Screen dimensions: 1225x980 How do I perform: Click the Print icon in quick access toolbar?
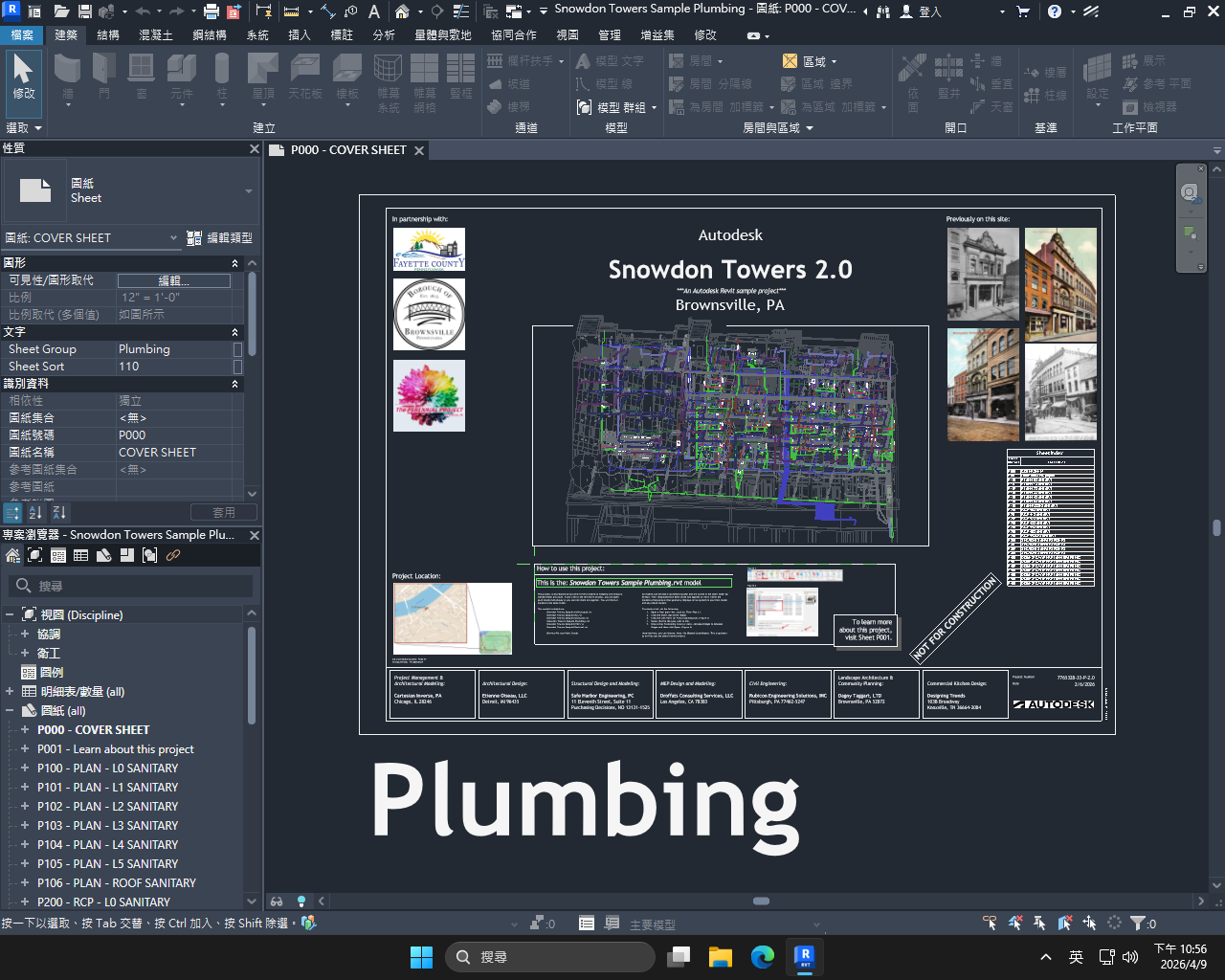pos(212,11)
